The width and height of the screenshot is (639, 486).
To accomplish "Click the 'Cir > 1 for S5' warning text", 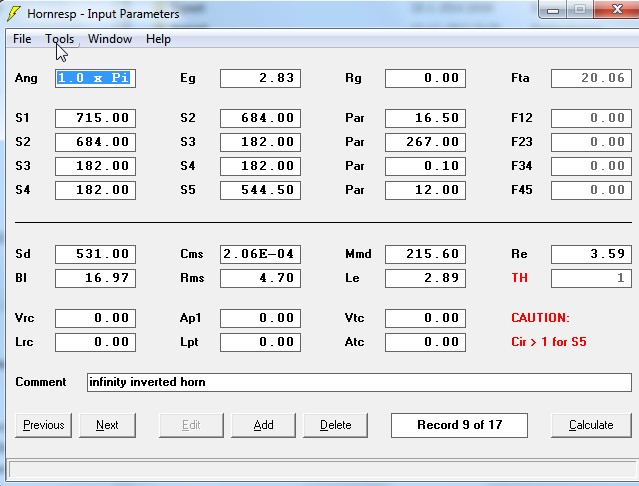I will click(x=549, y=342).
